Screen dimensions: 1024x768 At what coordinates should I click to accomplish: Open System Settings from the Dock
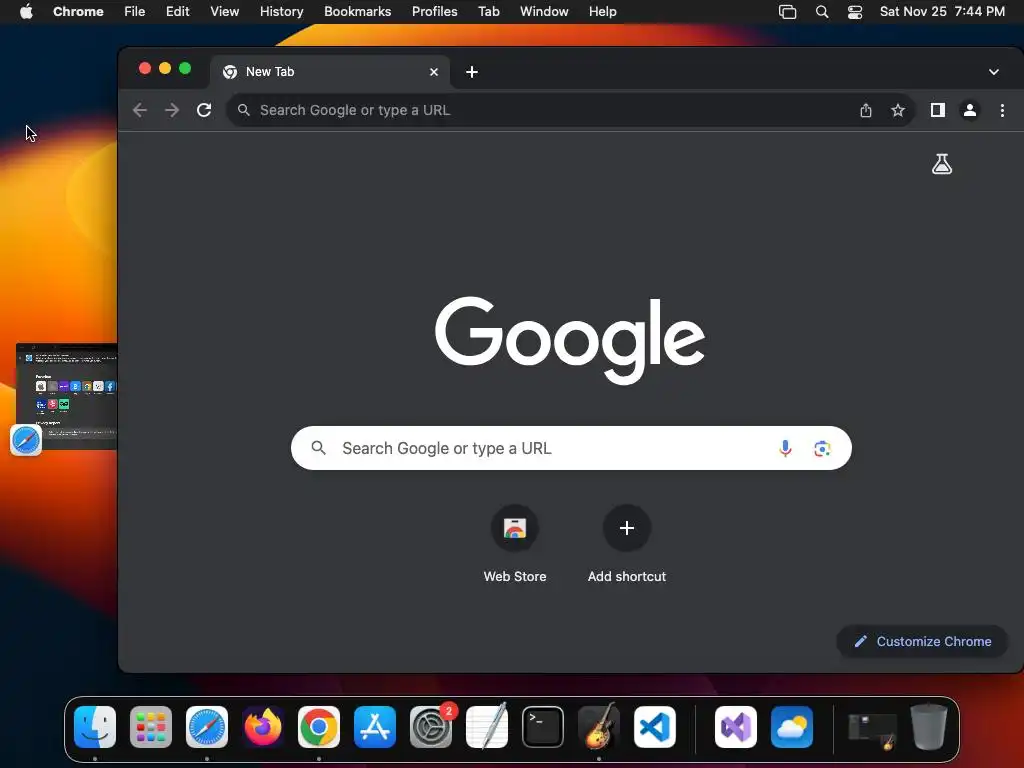pyautogui.click(x=431, y=727)
